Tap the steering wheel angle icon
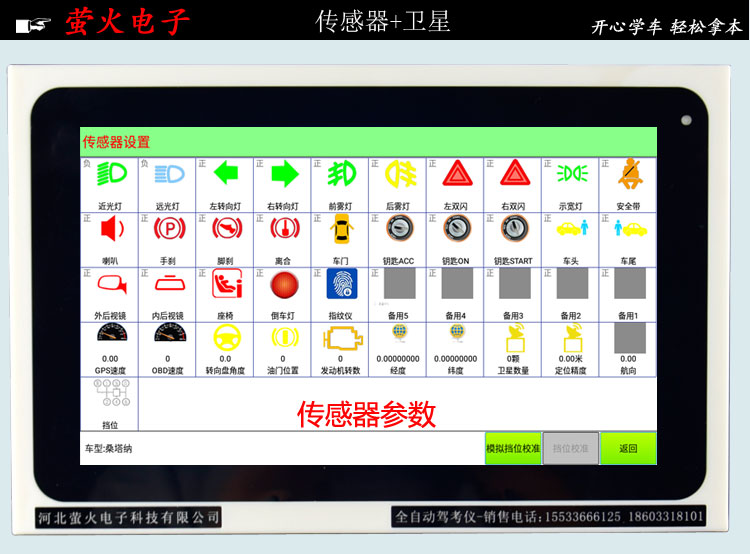Image resolution: width=750 pixels, height=554 pixels. [225, 339]
